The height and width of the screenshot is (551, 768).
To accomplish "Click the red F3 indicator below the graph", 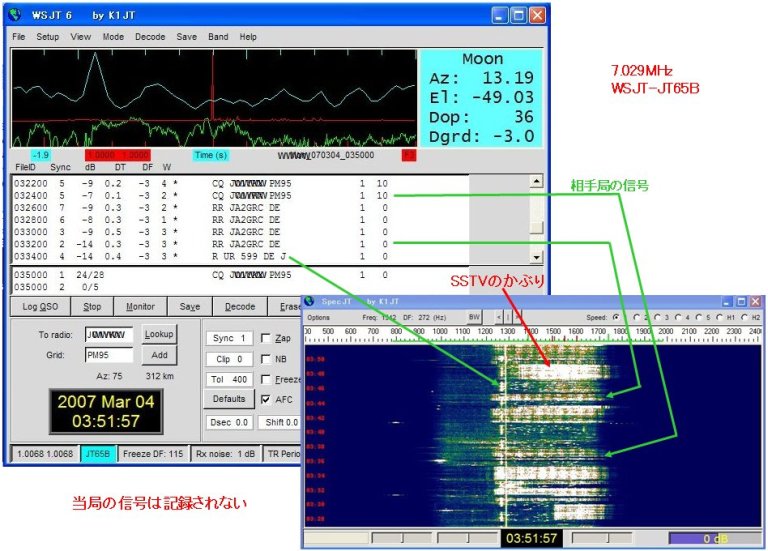I will 409,155.
